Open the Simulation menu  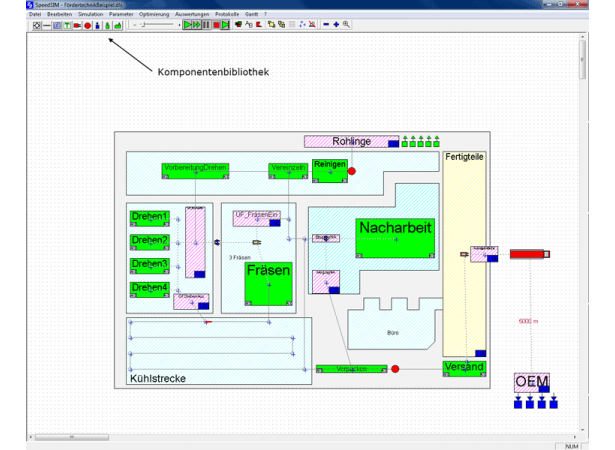pos(91,14)
